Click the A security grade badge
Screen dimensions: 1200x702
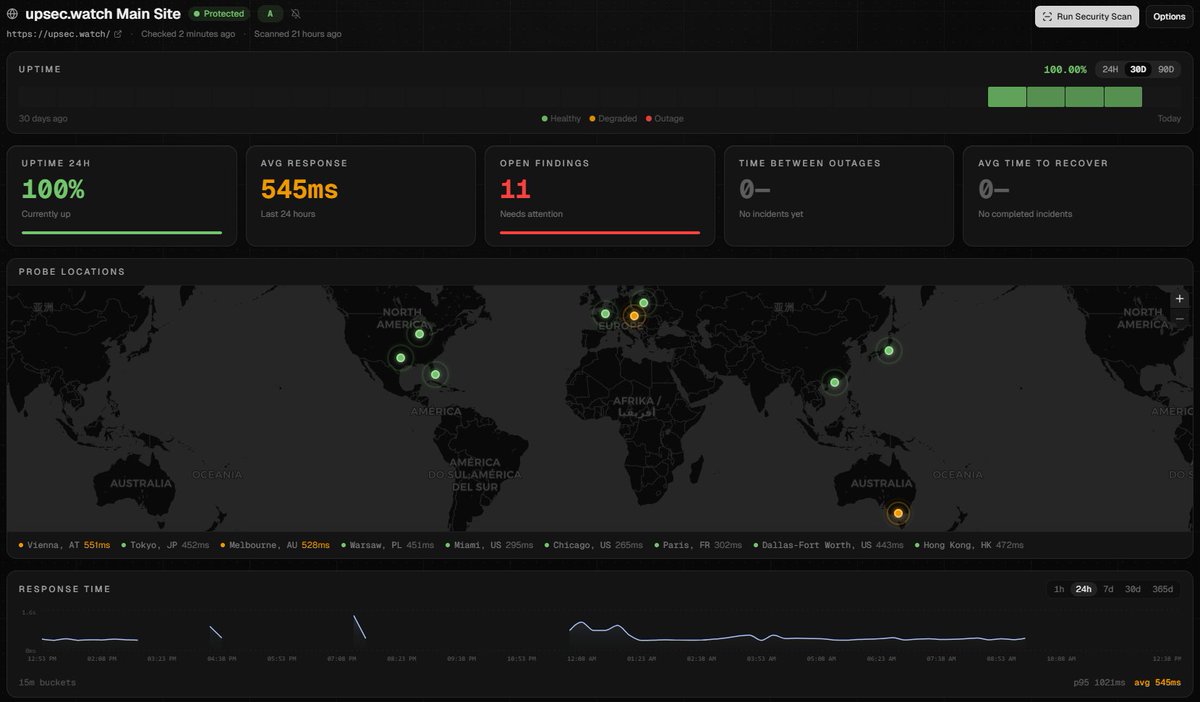point(270,14)
